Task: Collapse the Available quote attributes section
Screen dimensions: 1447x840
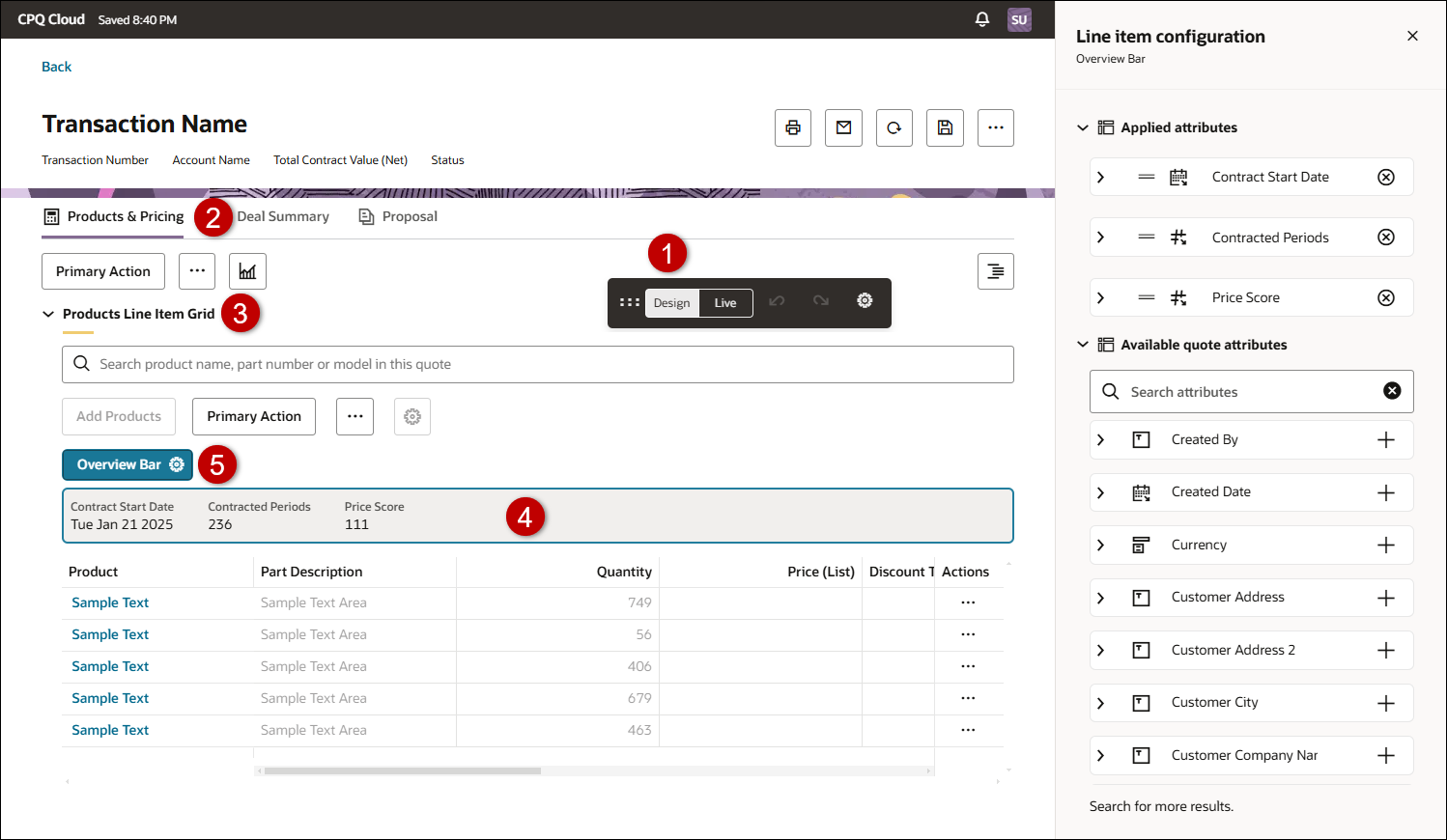Action: pyautogui.click(x=1083, y=345)
